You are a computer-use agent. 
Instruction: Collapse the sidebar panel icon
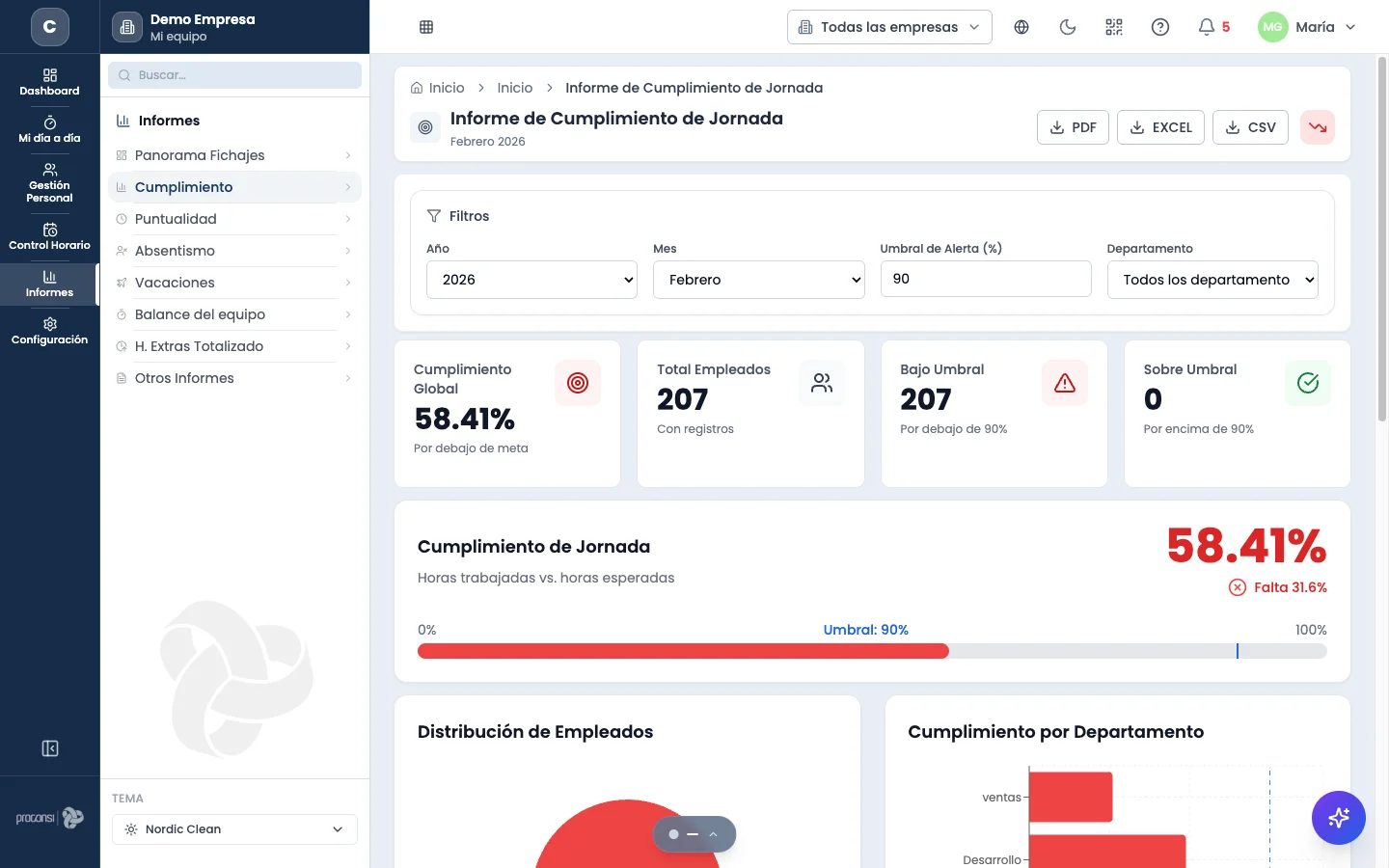(50, 748)
